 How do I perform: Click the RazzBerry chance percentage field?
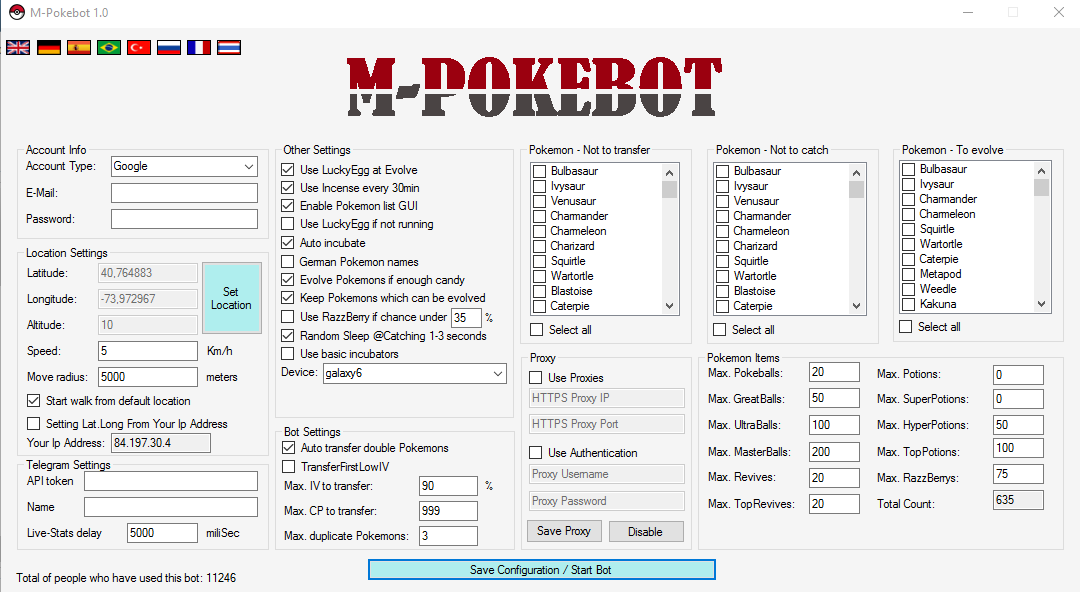point(466,318)
